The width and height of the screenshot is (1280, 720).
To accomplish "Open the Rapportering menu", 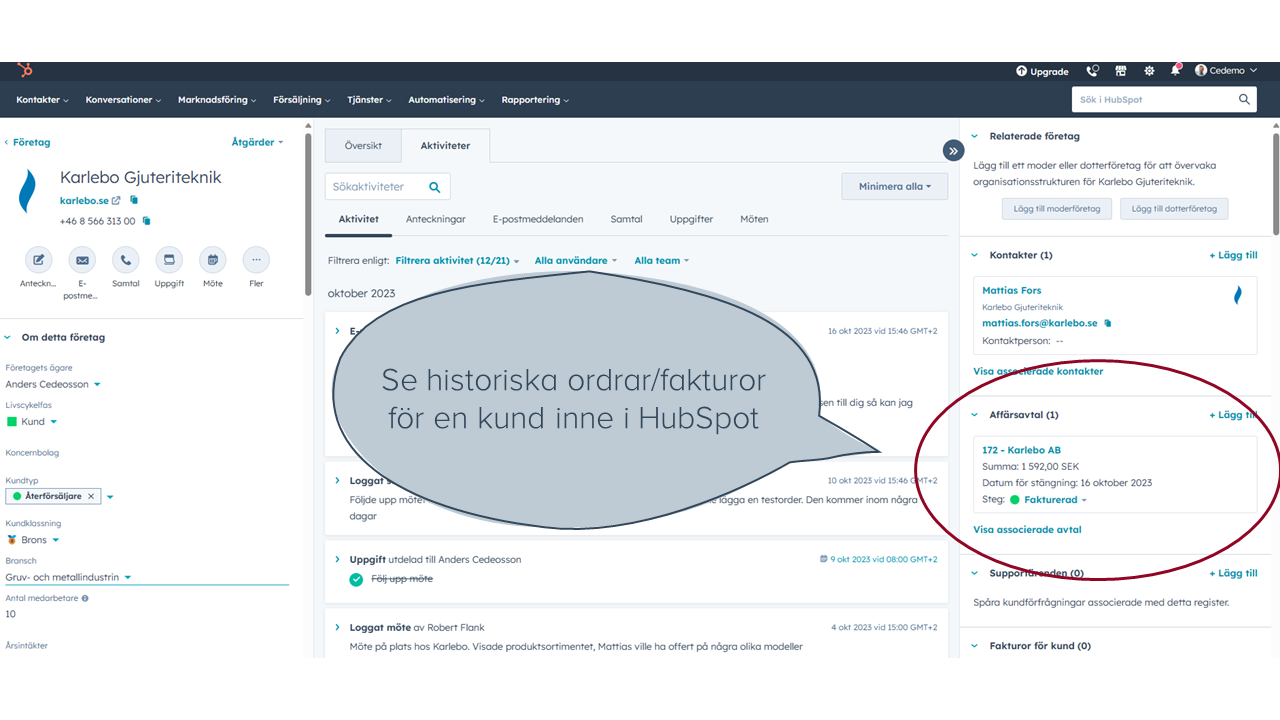I will click(535, 100).
